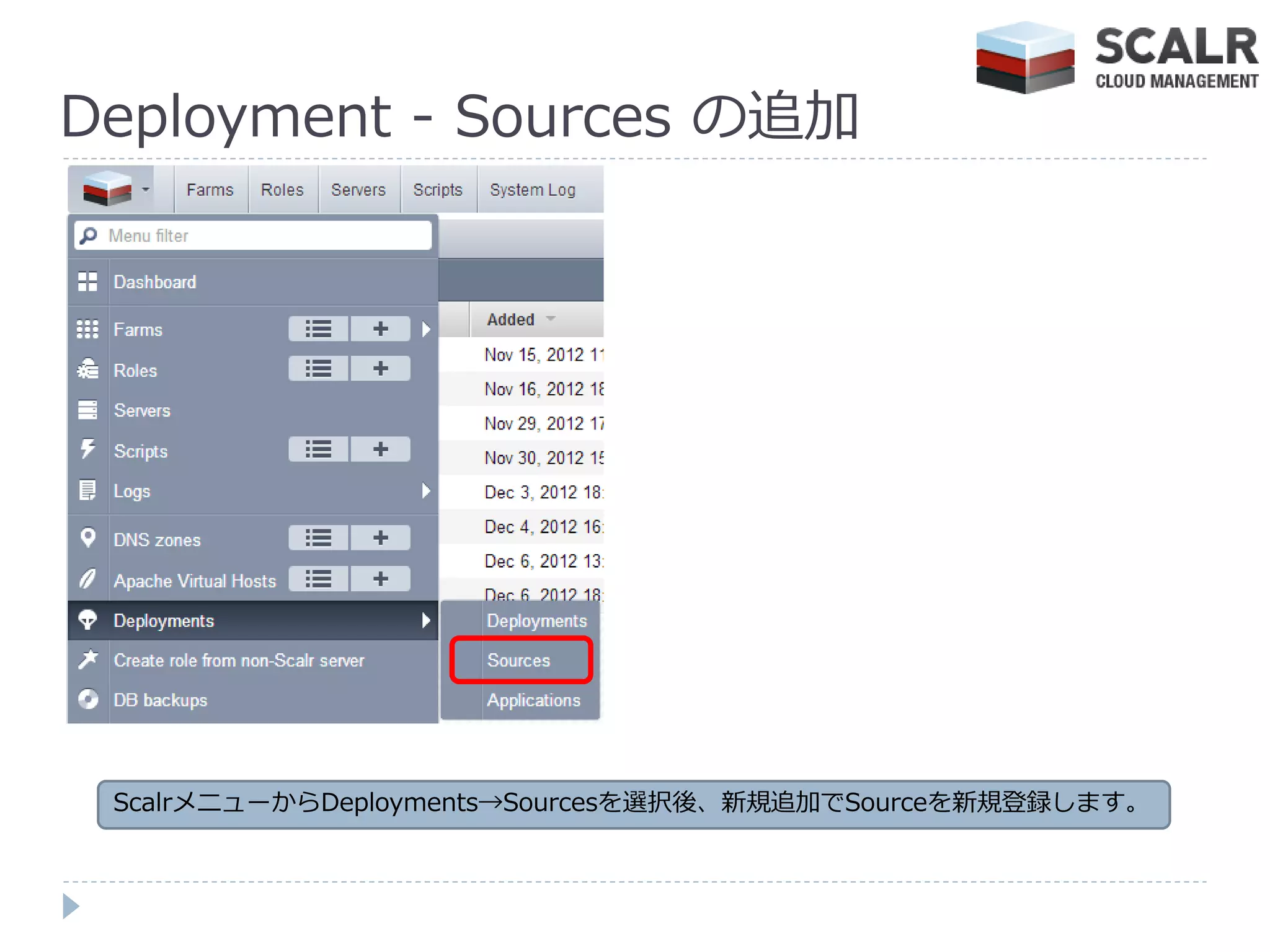Click the Deployments parachute icon
The image size is (1270, 952).
tap(87, 620)
